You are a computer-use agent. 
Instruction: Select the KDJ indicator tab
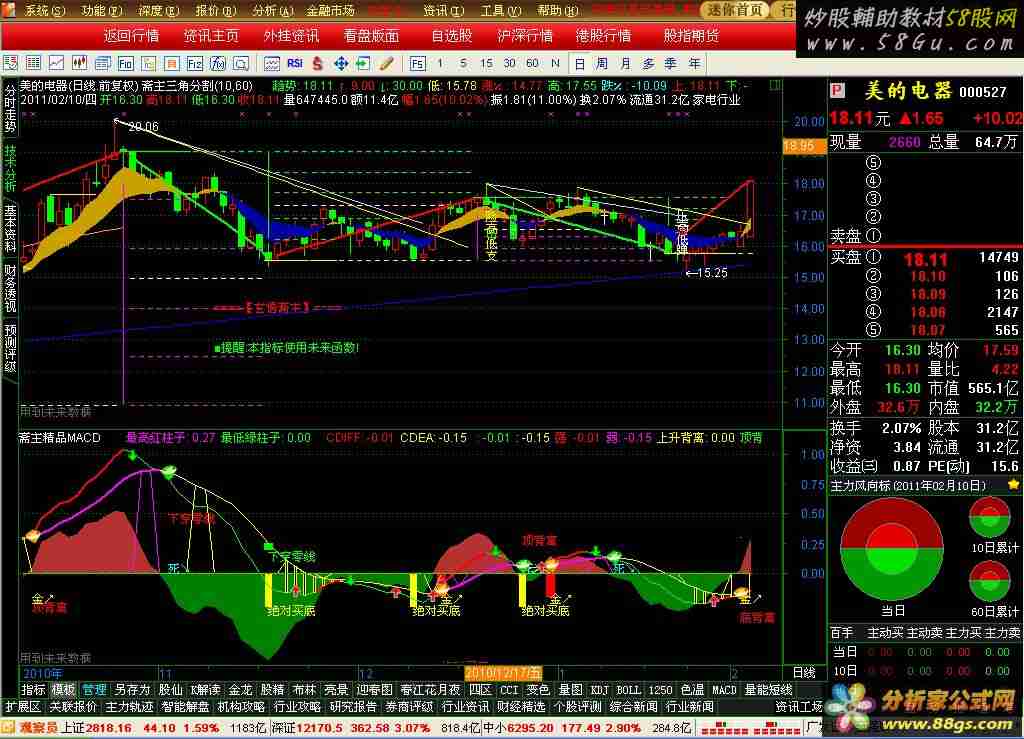tap(600, 690)
